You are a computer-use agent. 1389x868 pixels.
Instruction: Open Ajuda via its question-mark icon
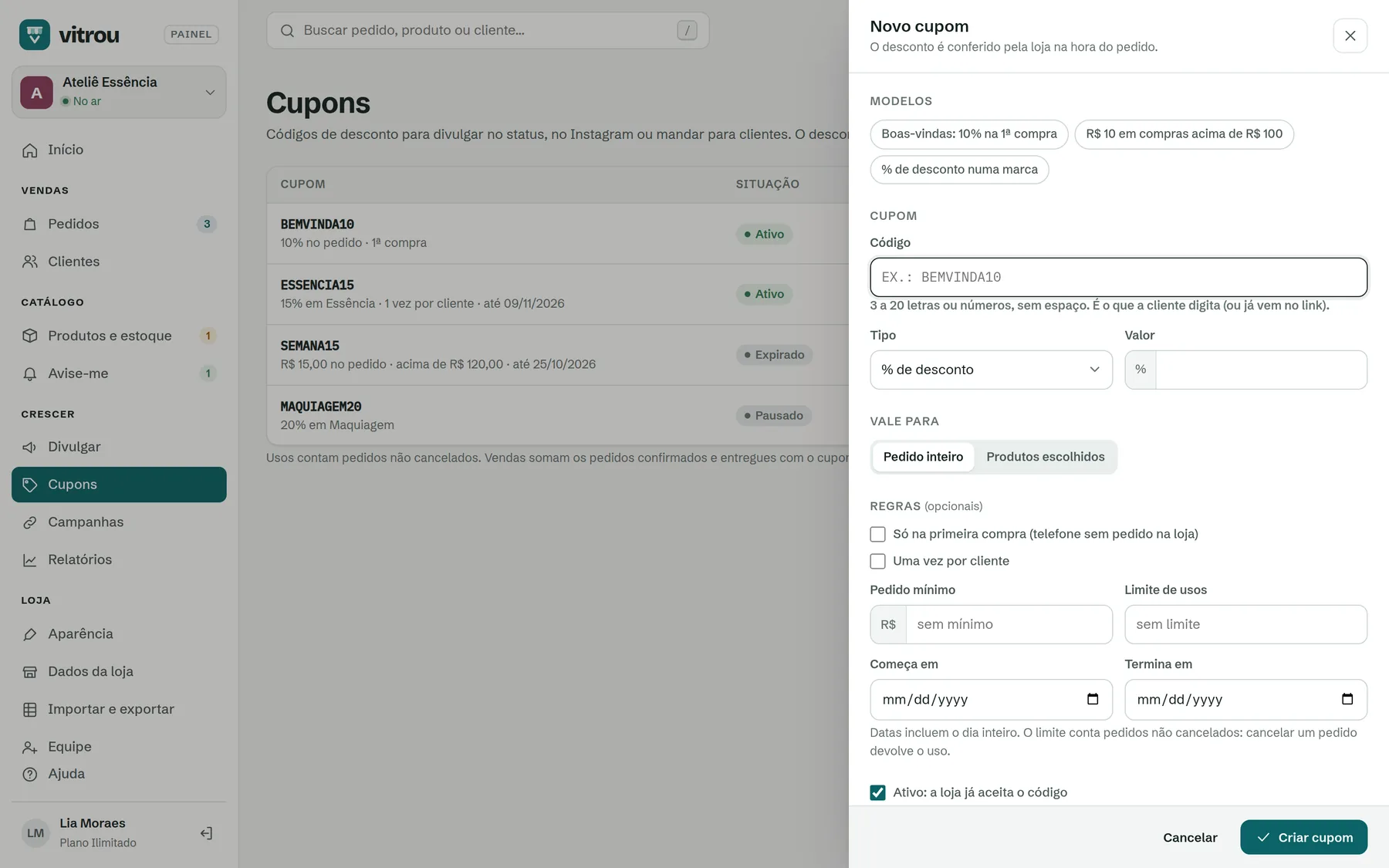(x=30, y=774)
